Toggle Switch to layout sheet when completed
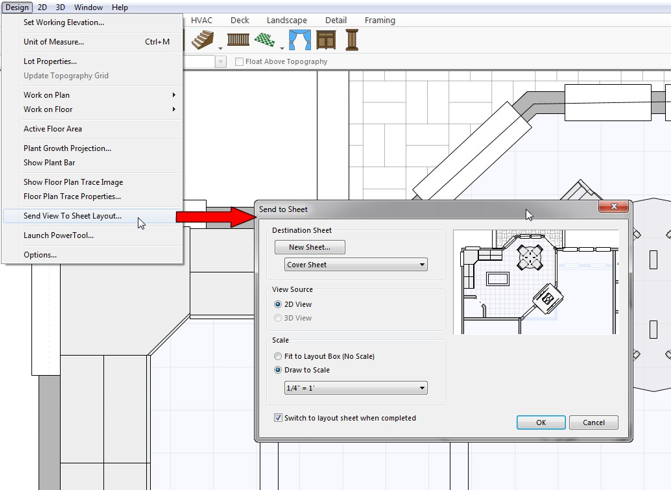The width and height of the screenshot is (672, 490). 278,418
